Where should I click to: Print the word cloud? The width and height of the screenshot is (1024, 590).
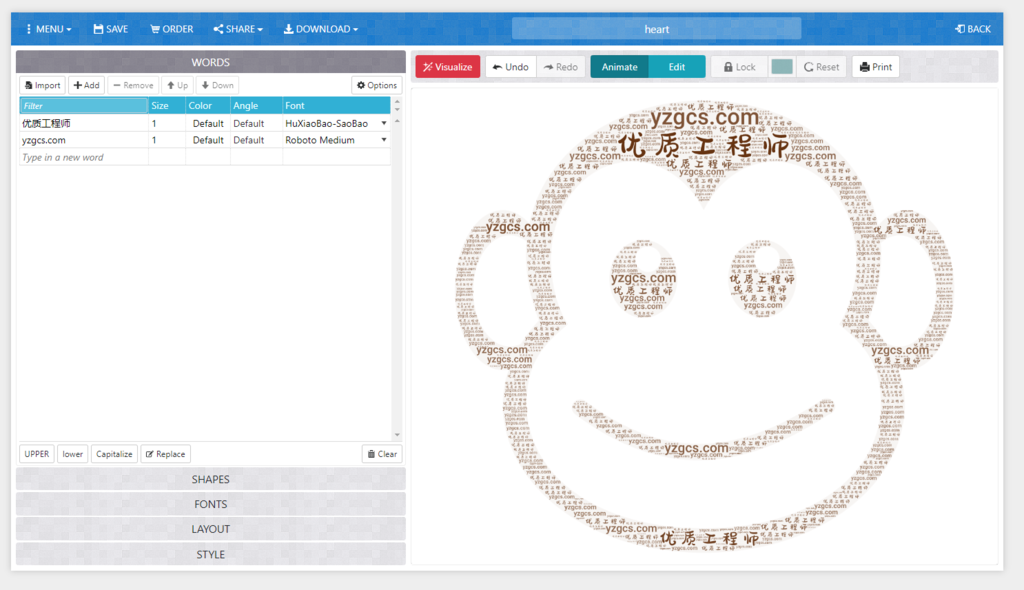(876, 67)
